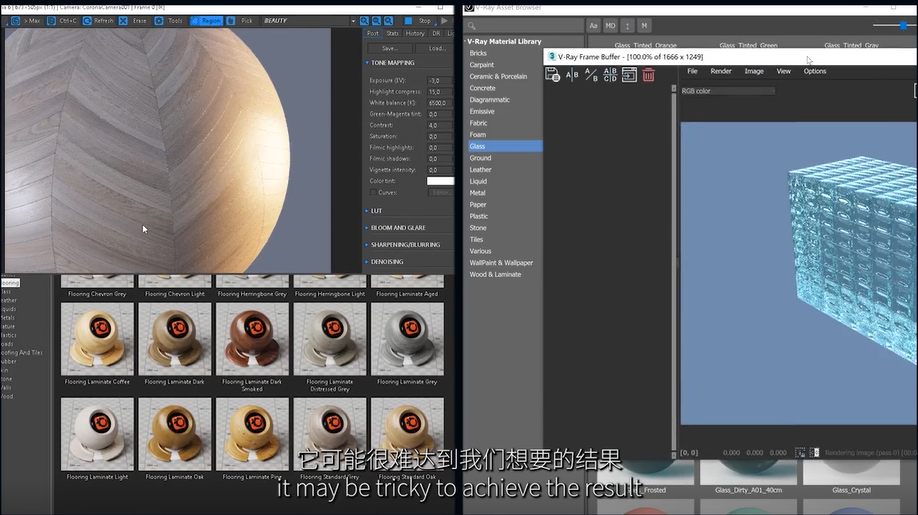
Task: Select Flooring Laminate Oak material thumbnail
Action: point(174,434)
